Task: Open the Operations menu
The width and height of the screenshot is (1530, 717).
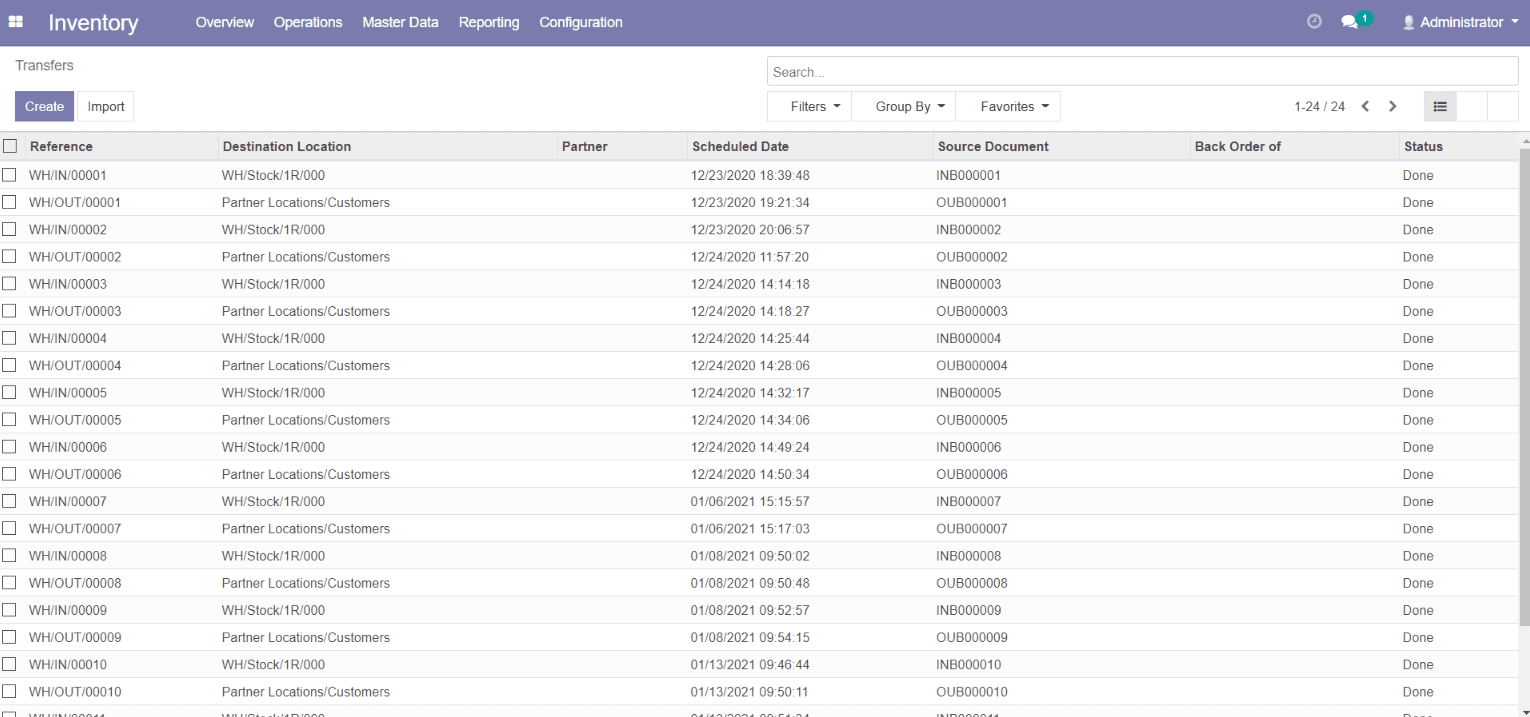Action: tap(308, 22)
